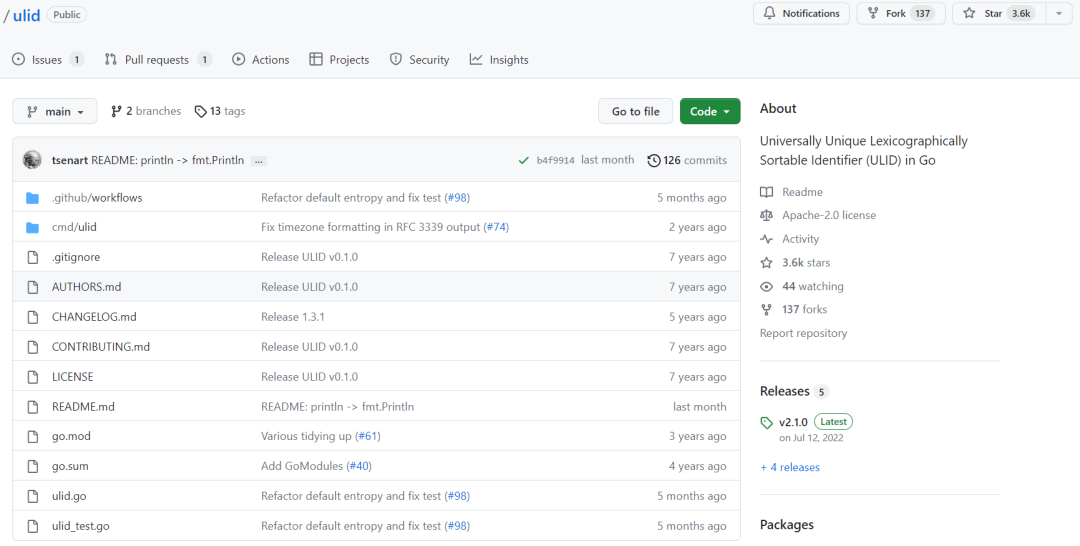Open tsenart author link
1080x546 pixels.
70,160
